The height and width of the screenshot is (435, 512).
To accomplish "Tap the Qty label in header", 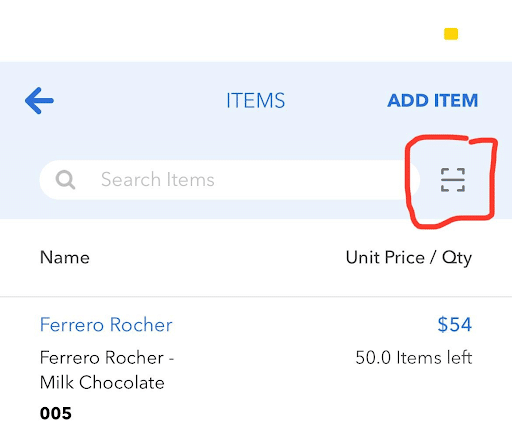I will pos(457,258).
